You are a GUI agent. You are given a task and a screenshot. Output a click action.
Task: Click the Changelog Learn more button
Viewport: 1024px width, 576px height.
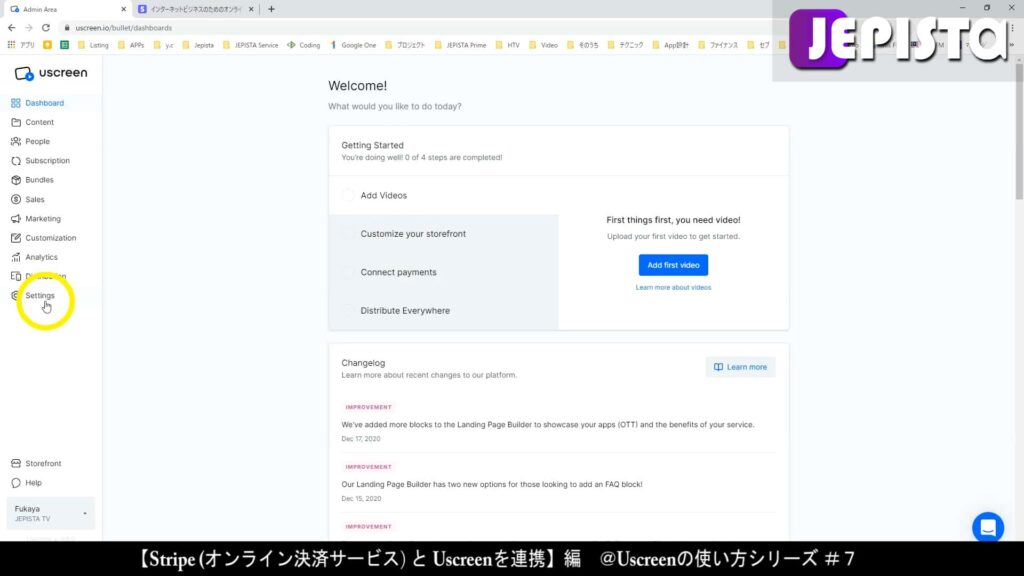(740, 367)
